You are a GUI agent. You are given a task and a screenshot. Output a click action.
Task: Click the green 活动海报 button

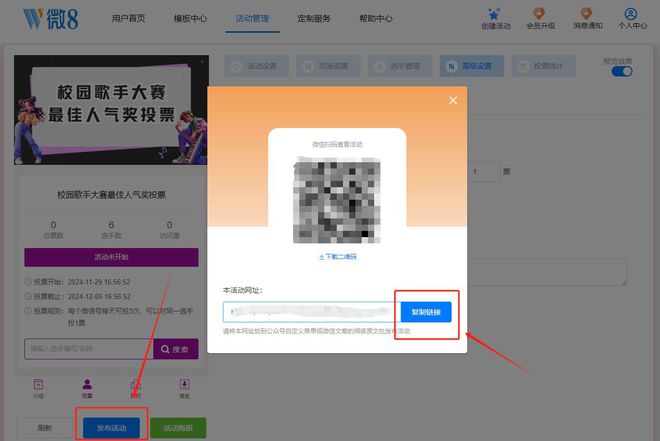178,428
